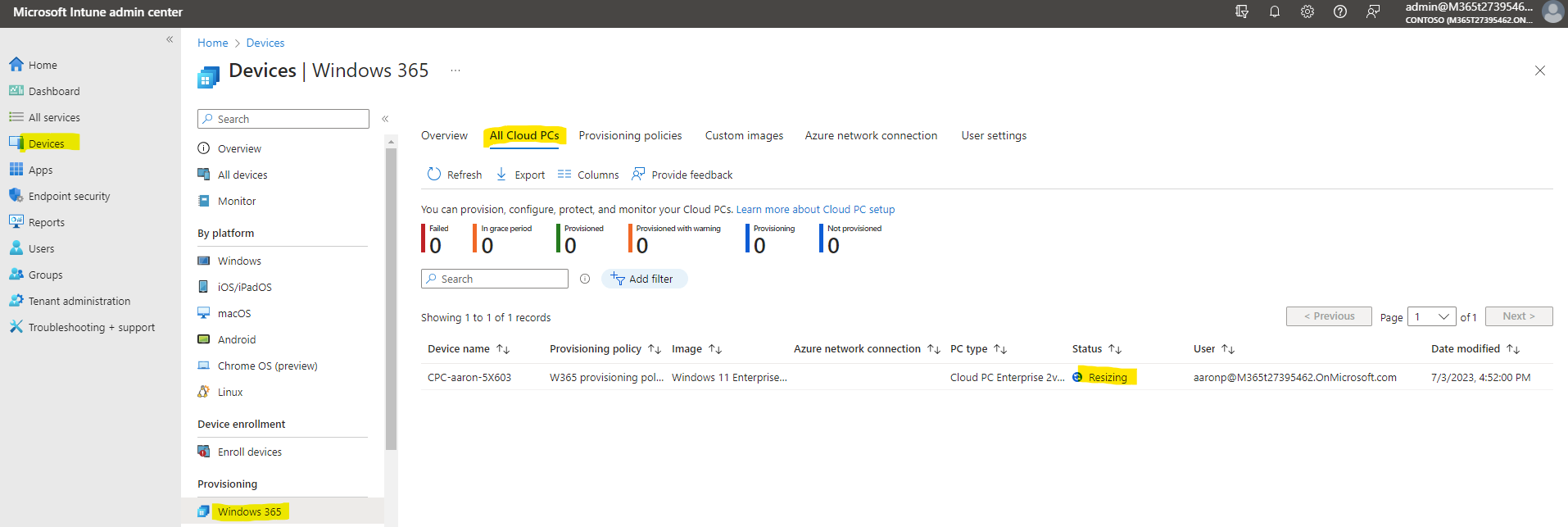Export the Cloud PC list

[521, 175]
